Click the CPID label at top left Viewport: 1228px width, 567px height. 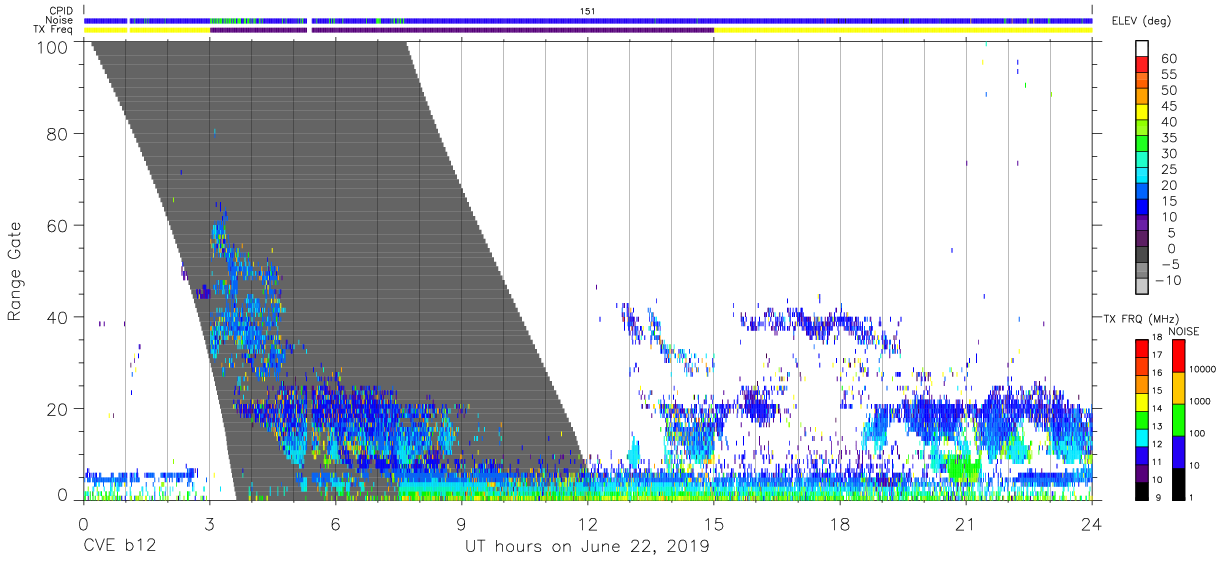point(63,11)
